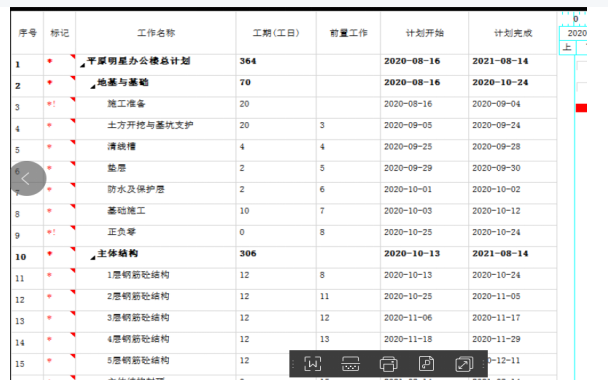Click the red Gantt bar for 施工准备

(x=581, y=108)
